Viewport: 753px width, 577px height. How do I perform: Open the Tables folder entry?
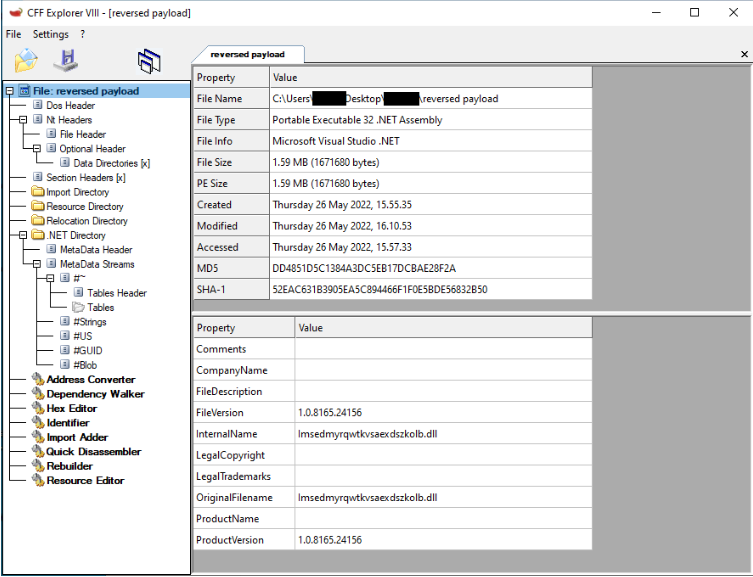click(100, 307)
